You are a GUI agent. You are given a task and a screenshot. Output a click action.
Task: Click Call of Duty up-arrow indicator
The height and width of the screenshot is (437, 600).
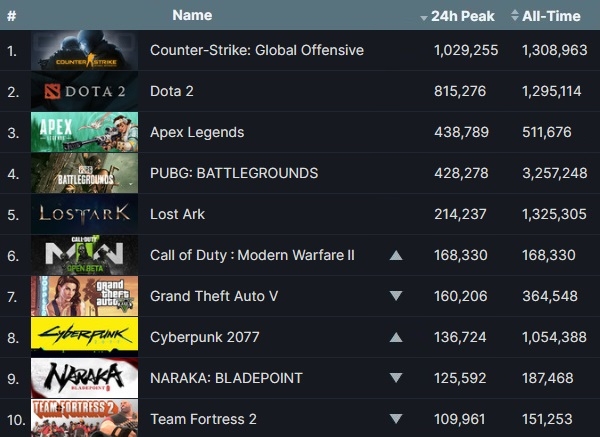point(396,256)
